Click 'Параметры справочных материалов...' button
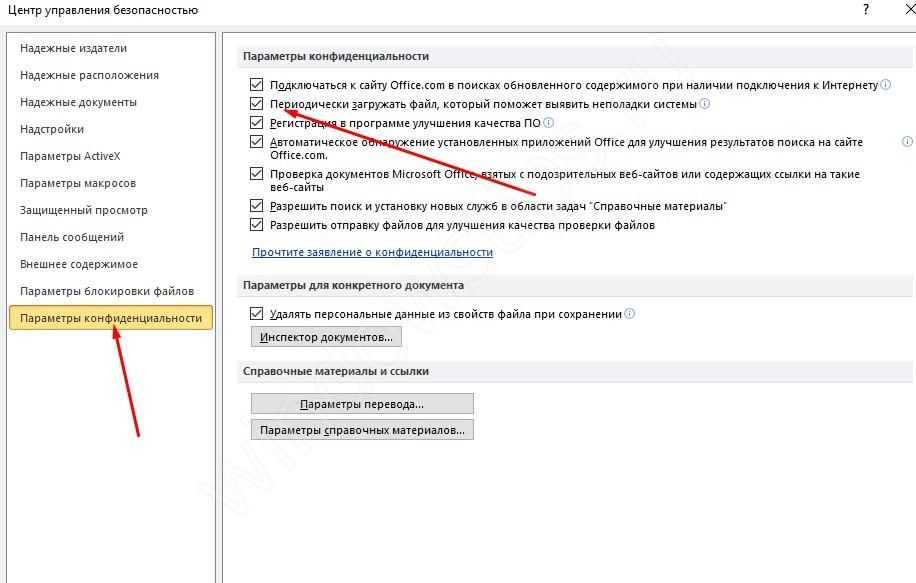The height and width of the screenshot is (583, 916). [x=361, y=430]
